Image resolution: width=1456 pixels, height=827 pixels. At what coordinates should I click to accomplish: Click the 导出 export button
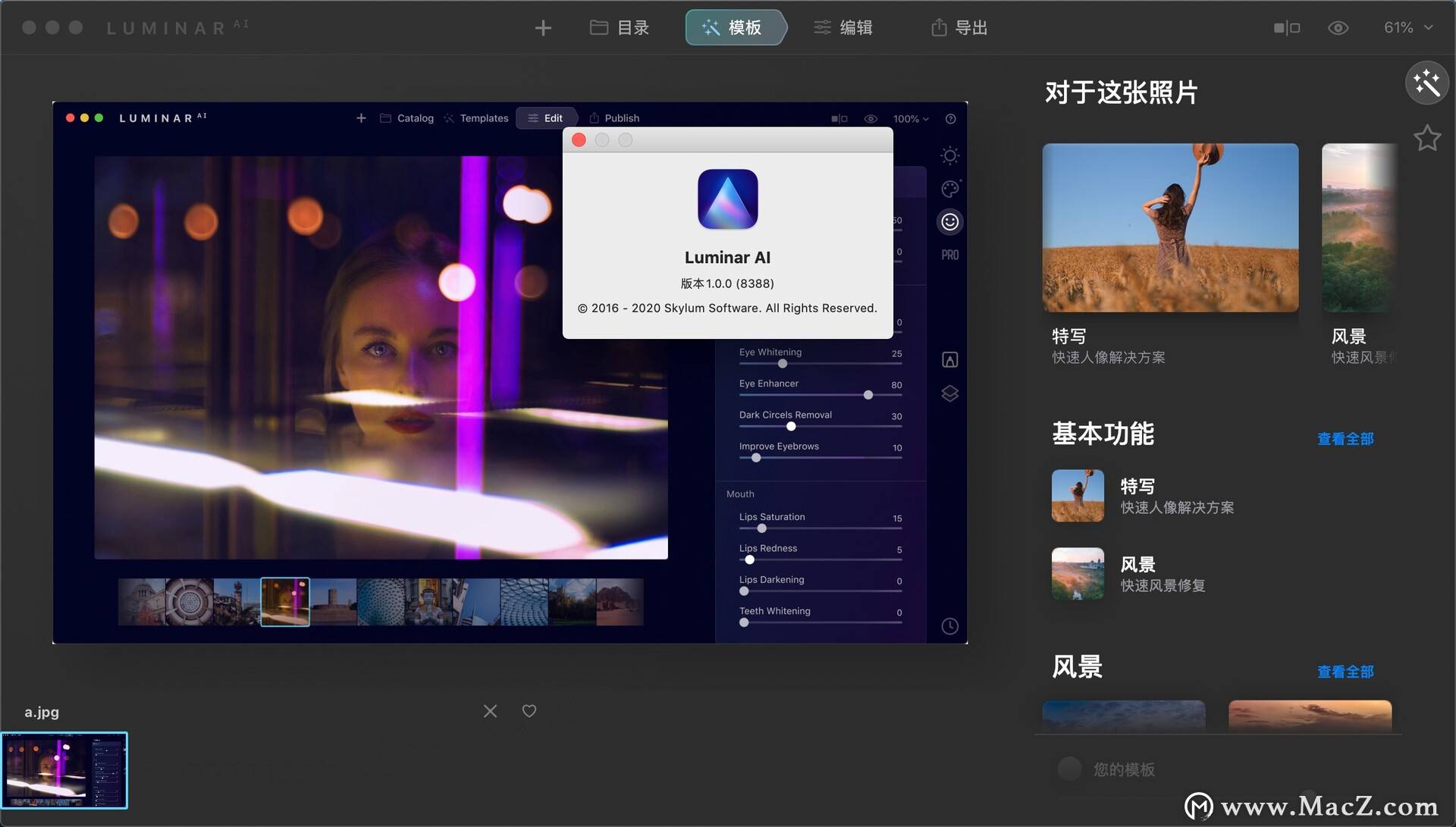click(959, 28)
